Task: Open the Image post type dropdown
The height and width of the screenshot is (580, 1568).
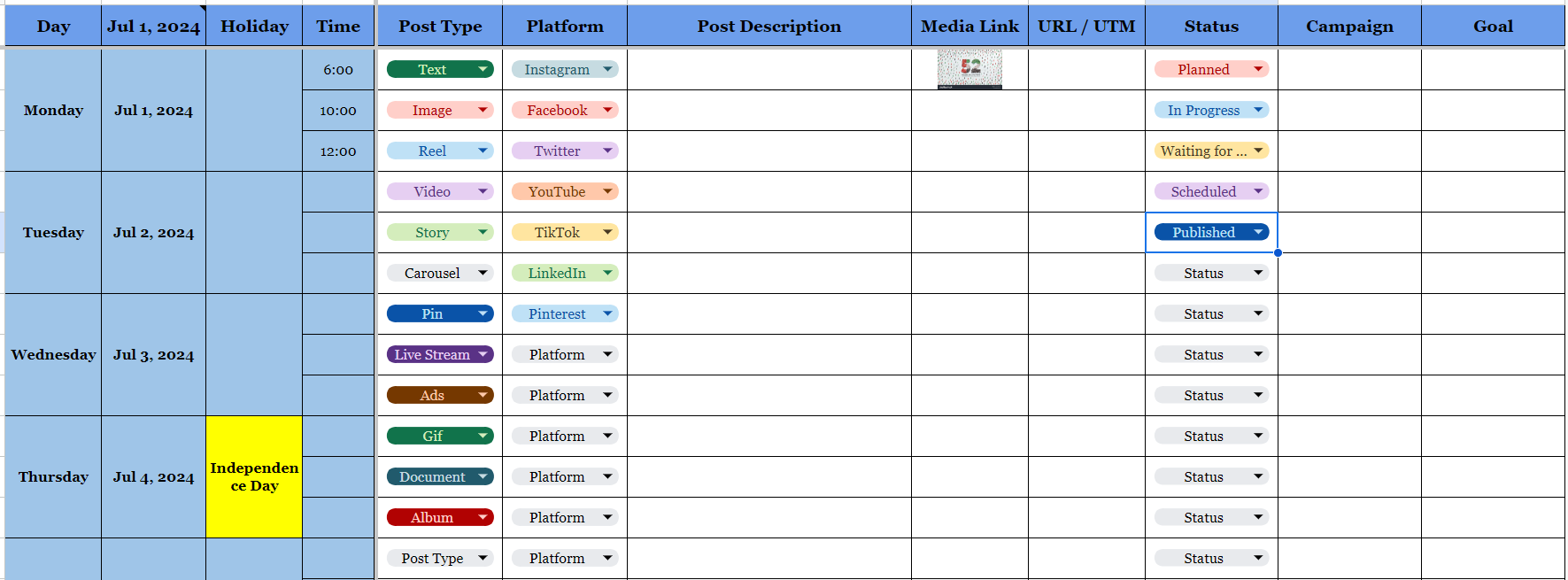Action: coord(440,110)
